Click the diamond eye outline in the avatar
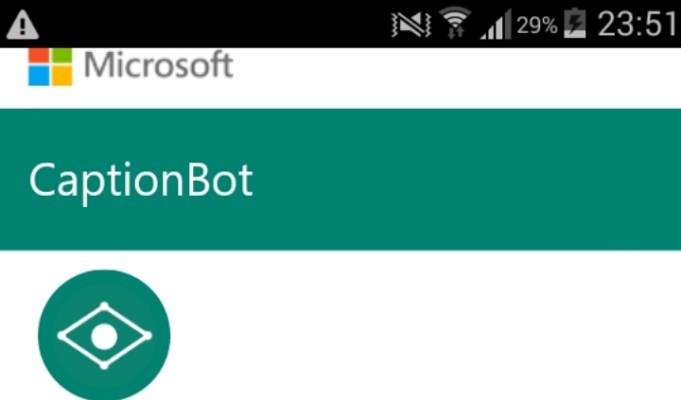 [x=104, y=336]
